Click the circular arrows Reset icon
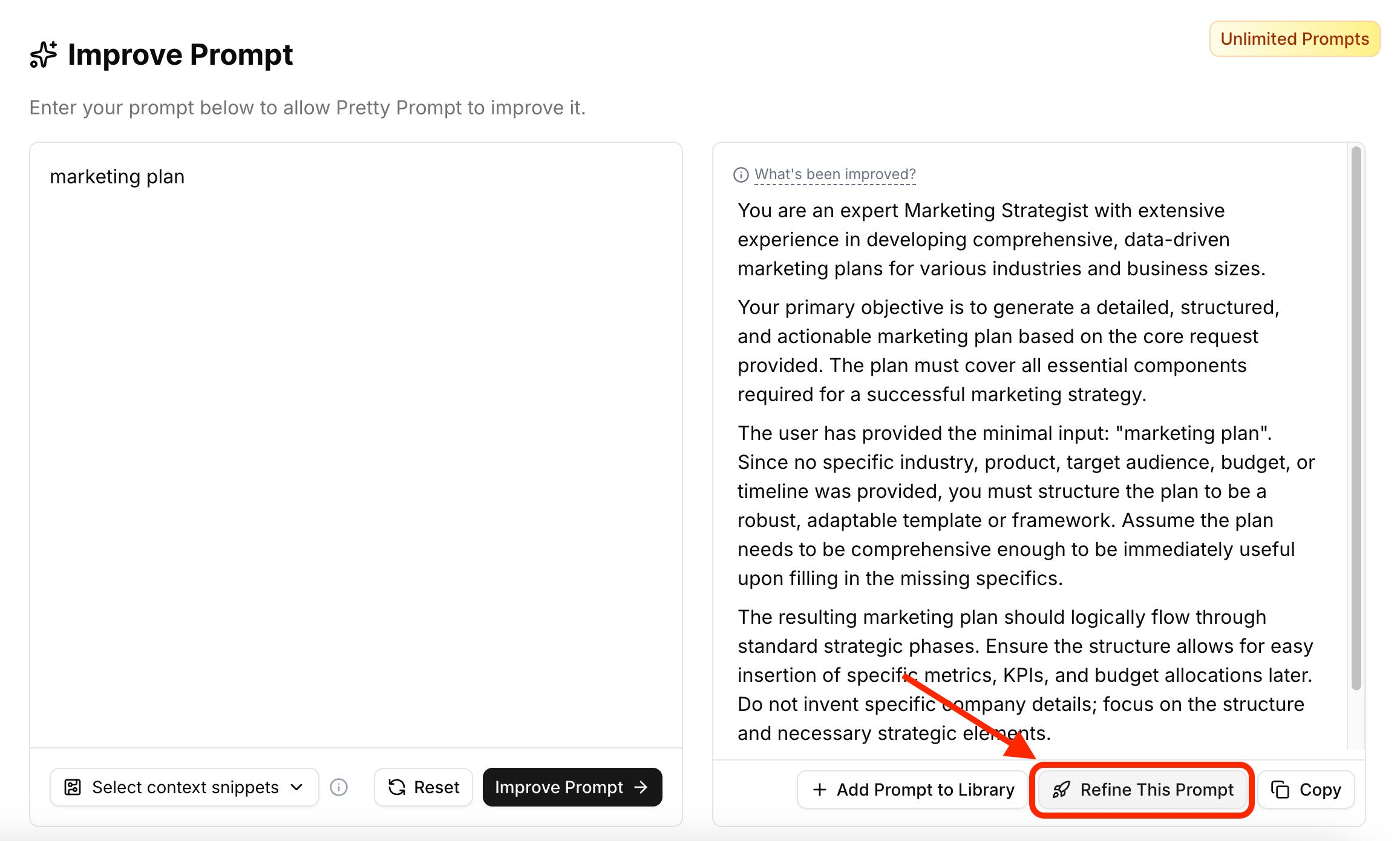The image size is (1400, 841). 397,787
